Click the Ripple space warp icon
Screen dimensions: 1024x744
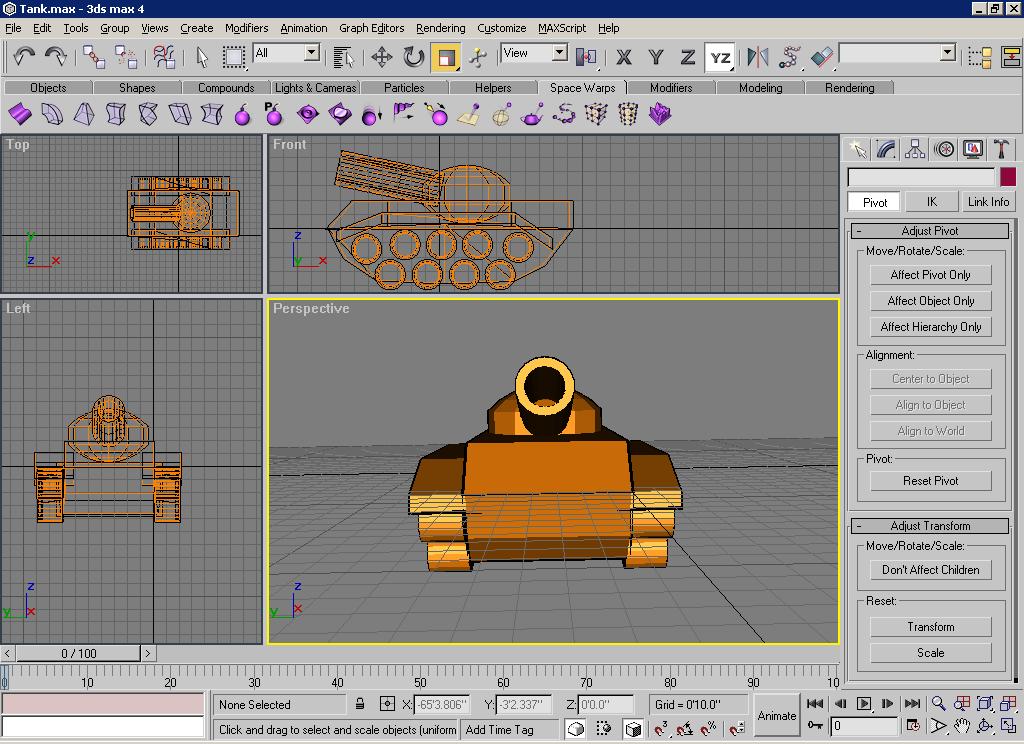click(308, 114)
